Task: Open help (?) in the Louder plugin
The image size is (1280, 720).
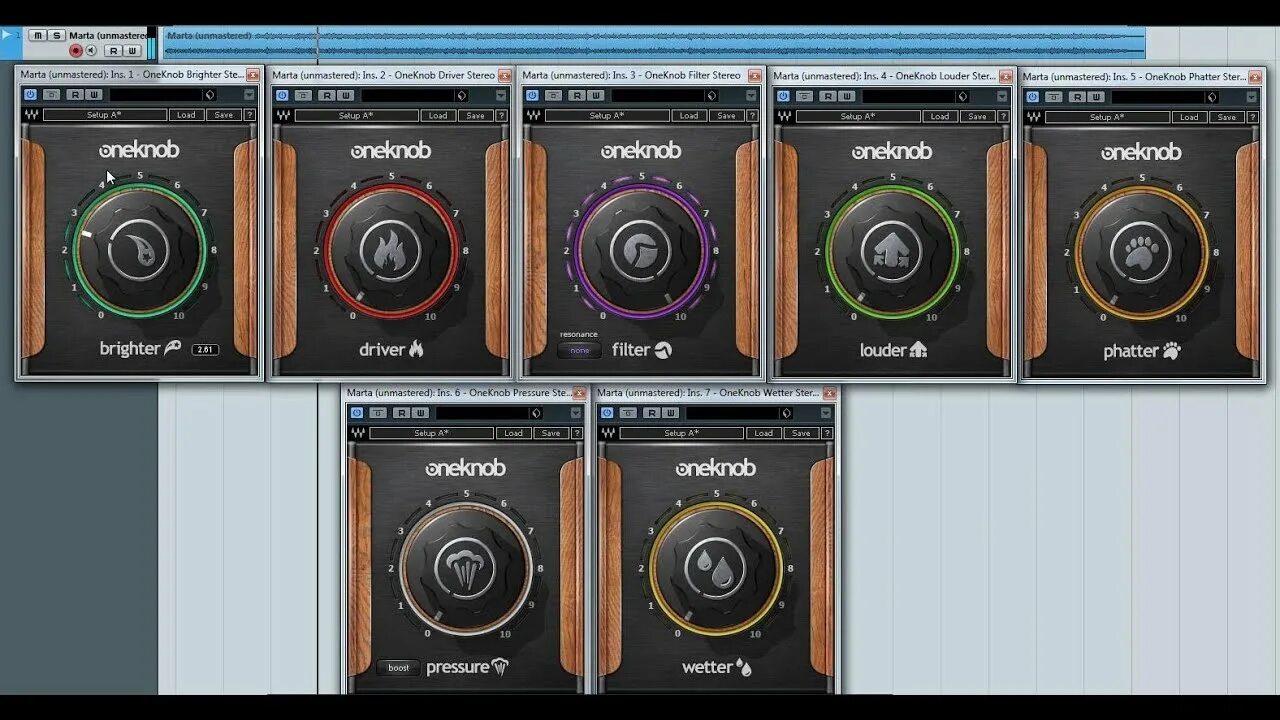Action: [1003, 116]
